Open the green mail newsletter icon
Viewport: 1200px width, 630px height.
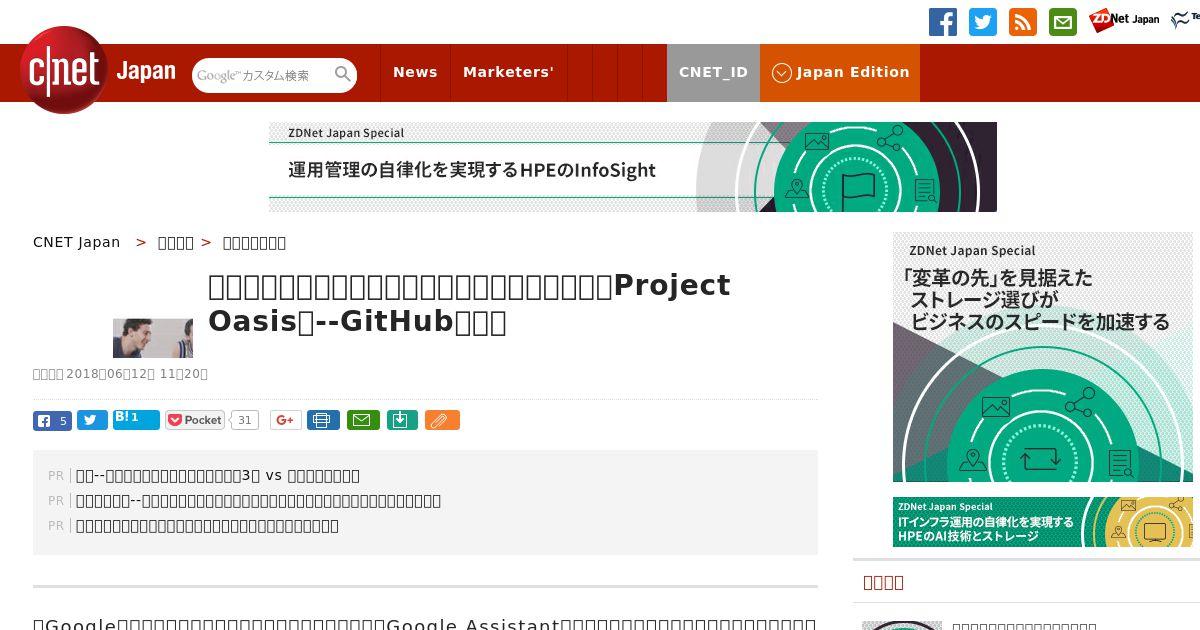1063,21
